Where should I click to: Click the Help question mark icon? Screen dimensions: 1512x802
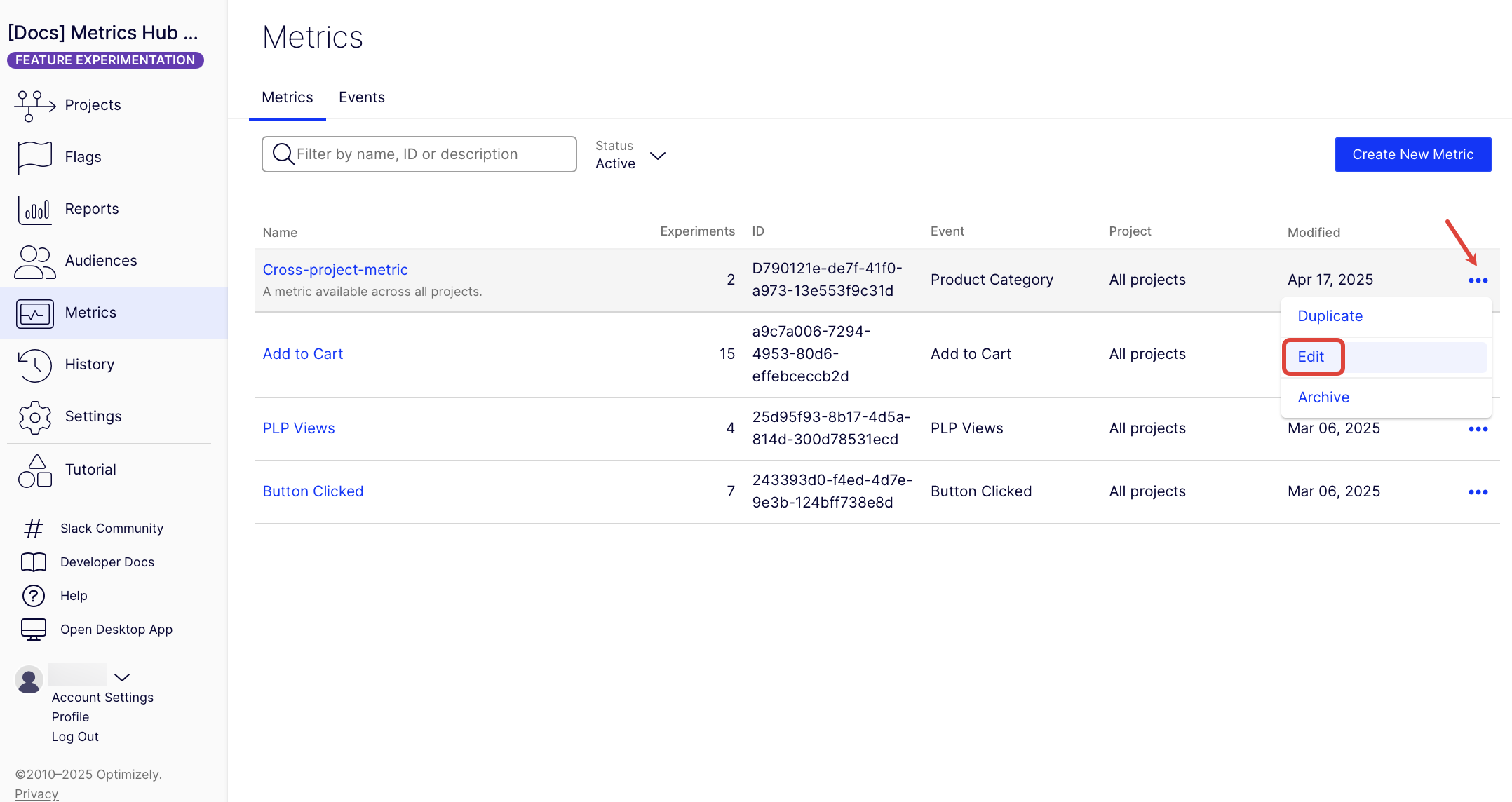click(34, 596)
